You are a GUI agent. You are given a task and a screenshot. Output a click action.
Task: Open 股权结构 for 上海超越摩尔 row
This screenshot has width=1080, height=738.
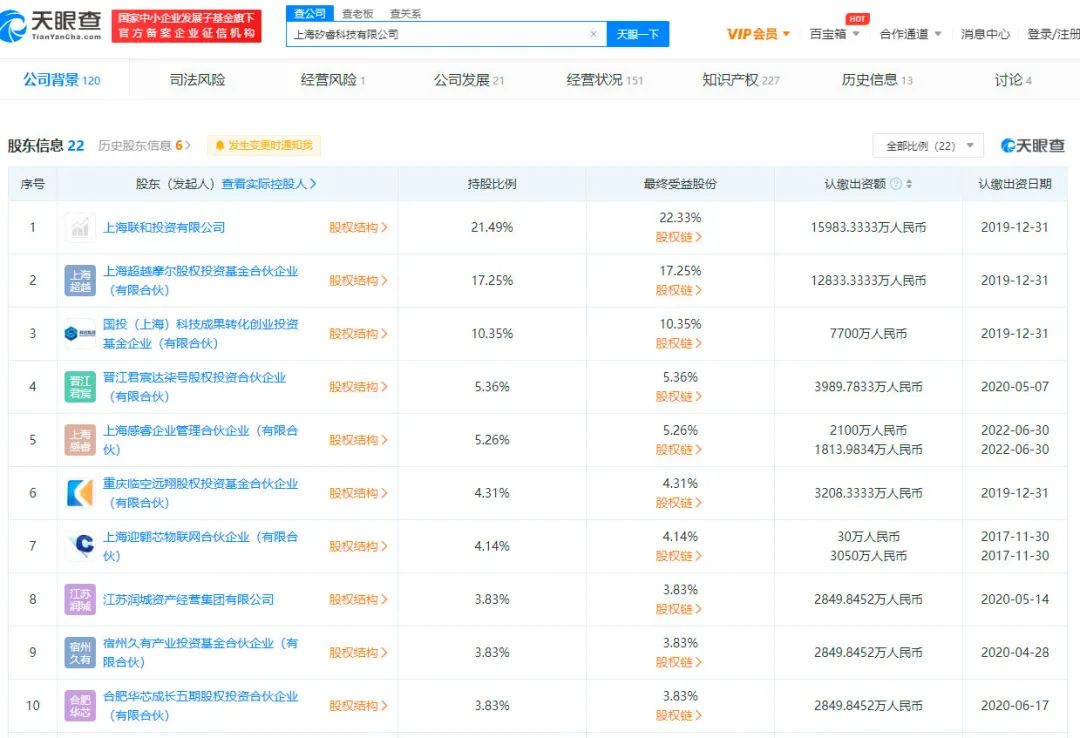(357, 280)
